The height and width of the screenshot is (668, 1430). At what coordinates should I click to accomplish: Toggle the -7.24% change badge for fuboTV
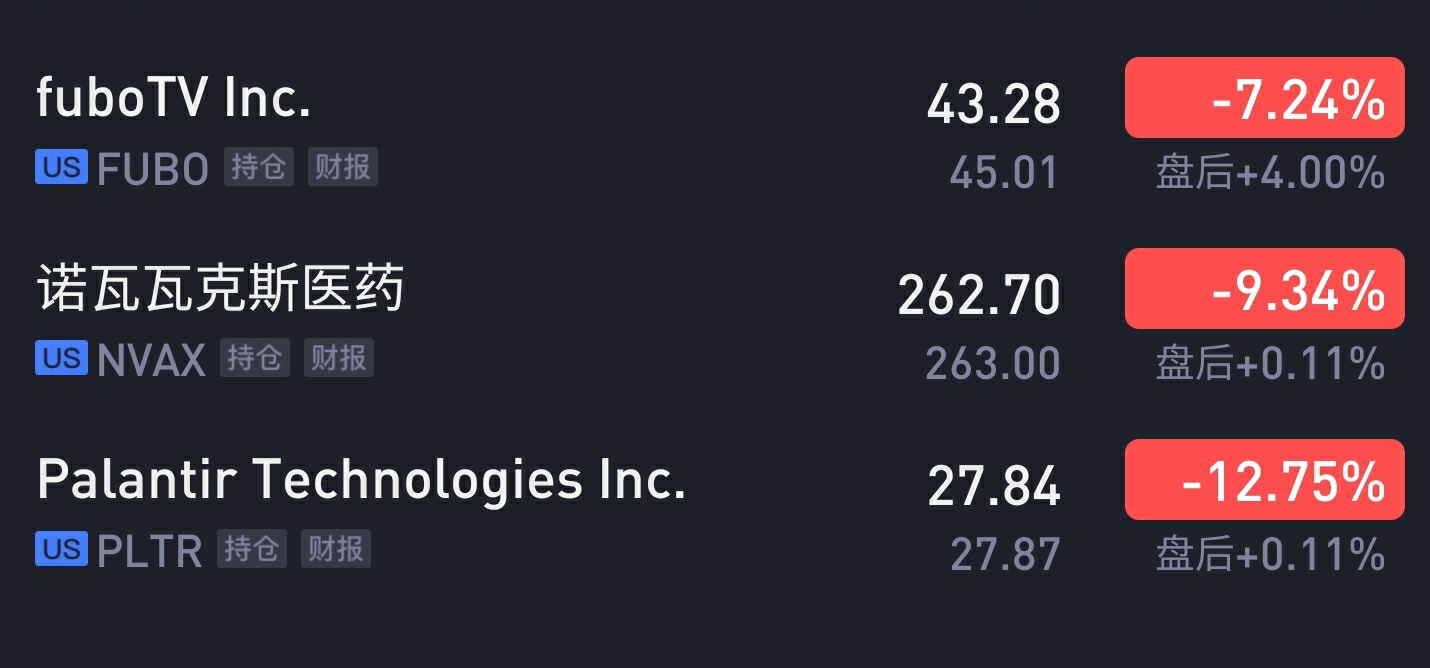pyautogui.click(x=1265, y=98)
